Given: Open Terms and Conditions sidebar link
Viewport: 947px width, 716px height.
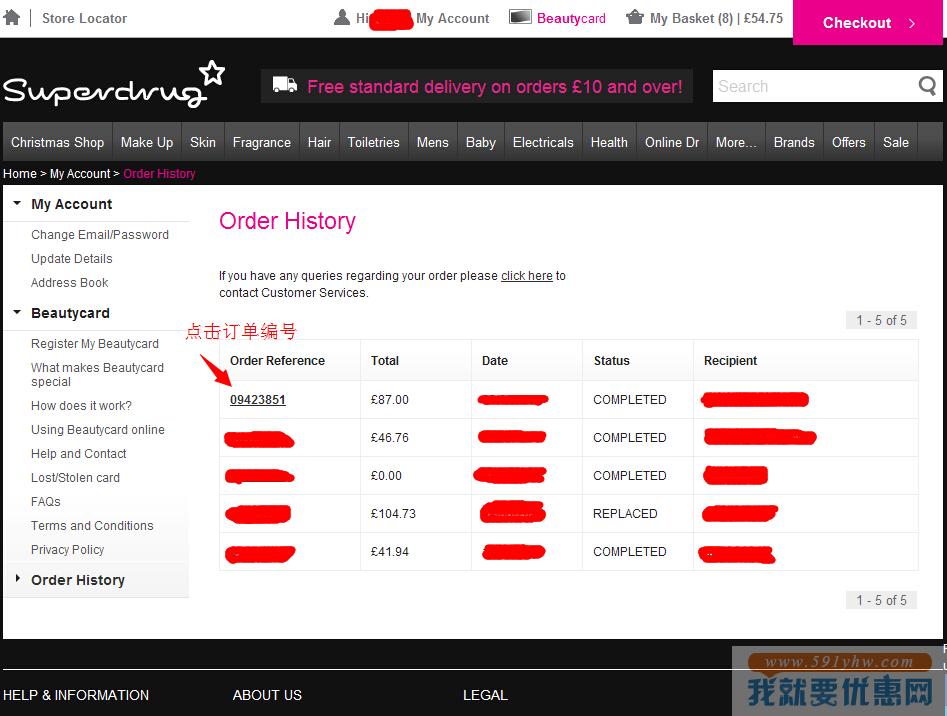Looking at the screenshot, I should pos(92,526).
